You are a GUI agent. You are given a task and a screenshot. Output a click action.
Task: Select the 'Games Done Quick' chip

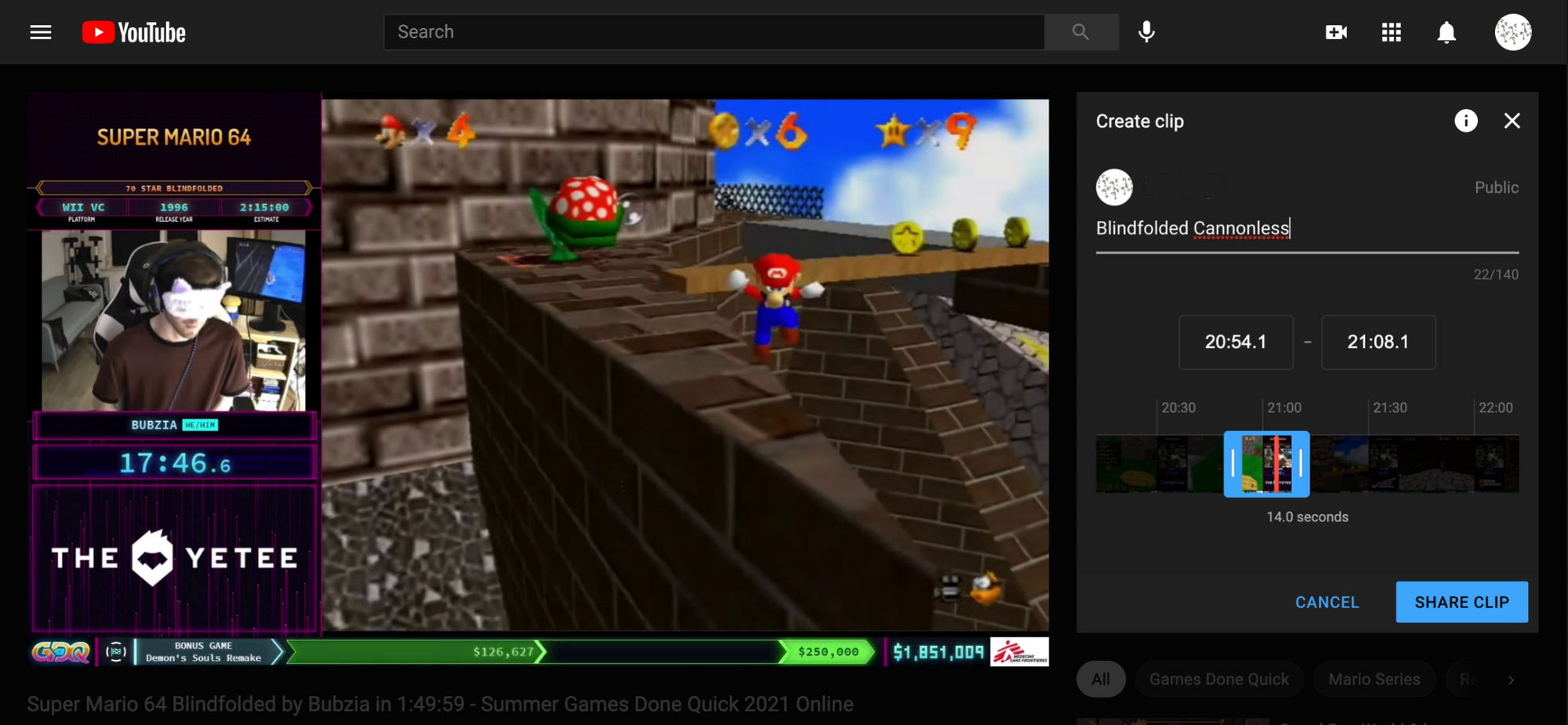tap(1218, 680)
